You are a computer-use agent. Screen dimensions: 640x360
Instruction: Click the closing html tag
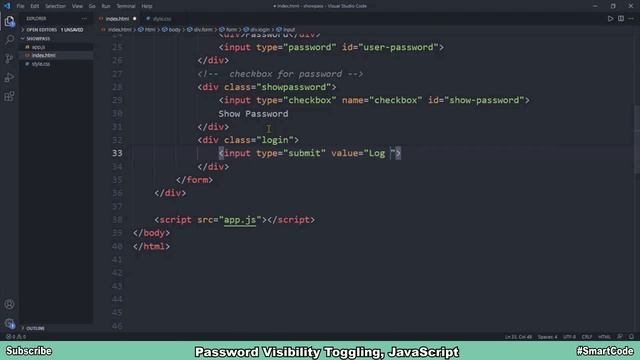coord(151,246)
